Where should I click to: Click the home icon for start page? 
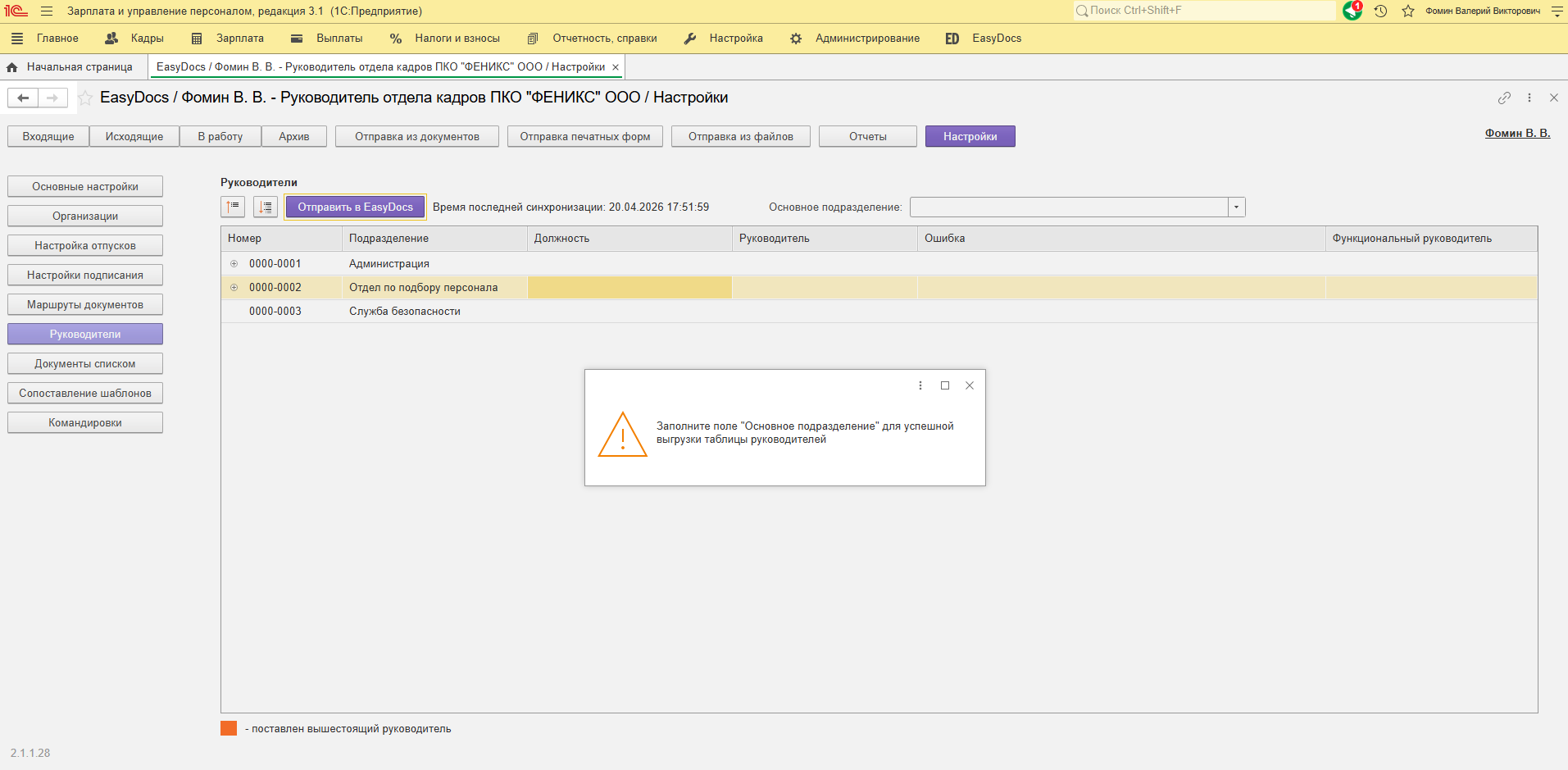point(12,67)
